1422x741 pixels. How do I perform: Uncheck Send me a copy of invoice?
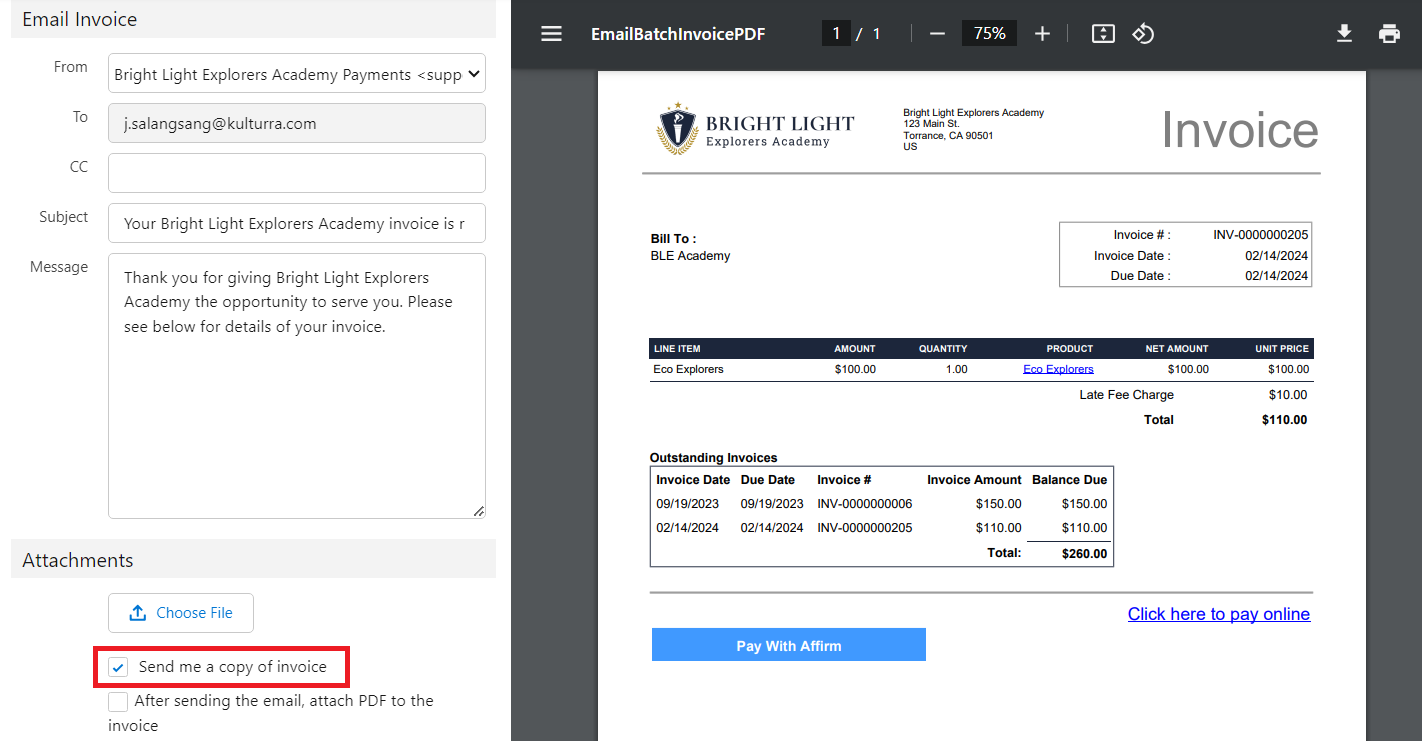pyautogui.click(x=119, y=667)
